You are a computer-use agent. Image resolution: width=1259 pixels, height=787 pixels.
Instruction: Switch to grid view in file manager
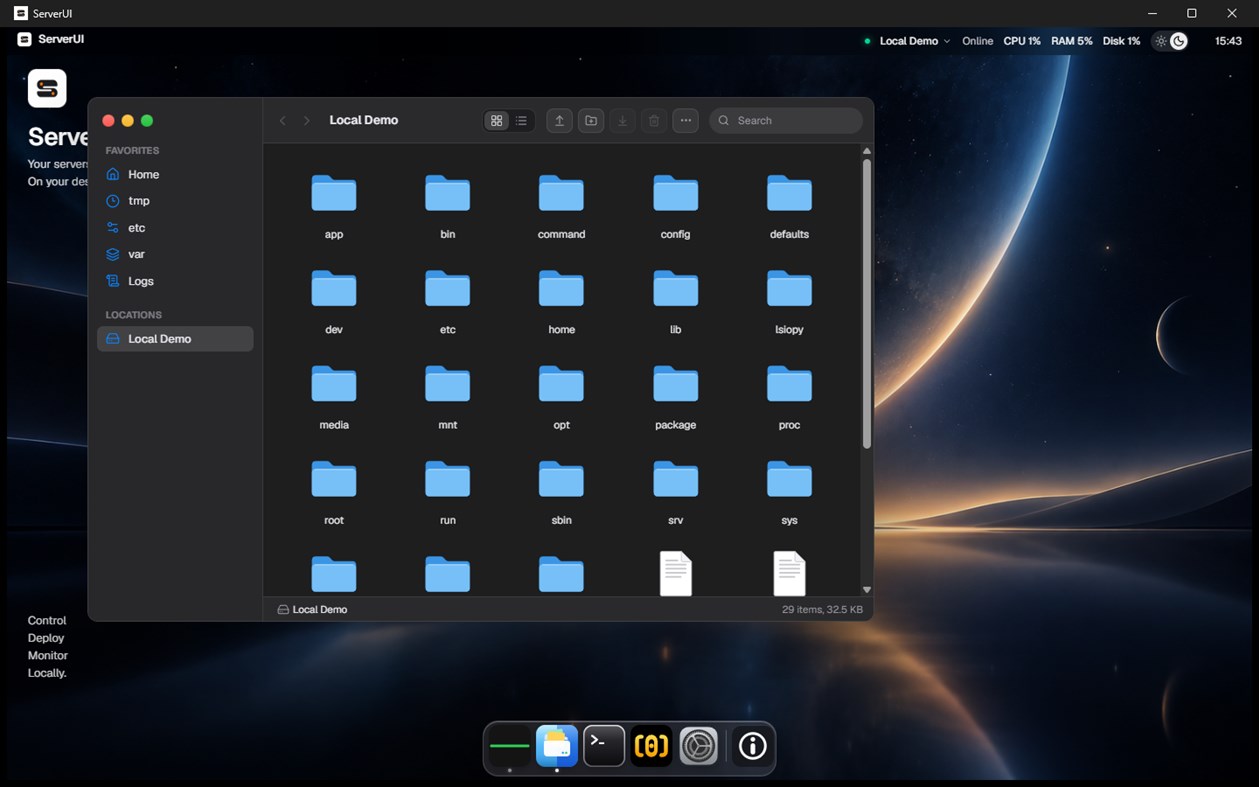point(496,120)
